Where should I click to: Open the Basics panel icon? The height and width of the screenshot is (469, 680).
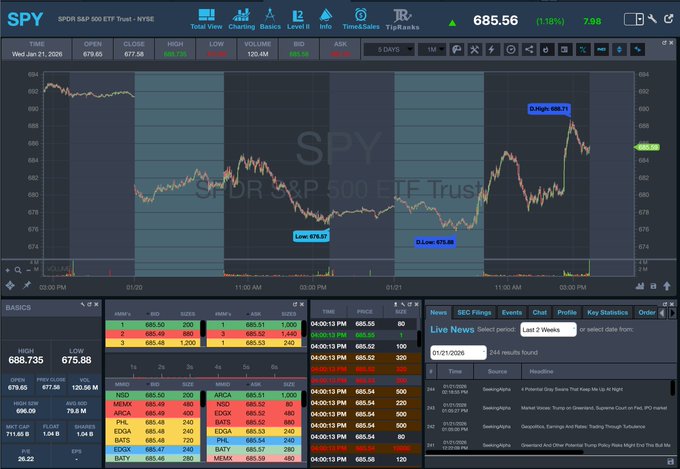tap(270, 20)
